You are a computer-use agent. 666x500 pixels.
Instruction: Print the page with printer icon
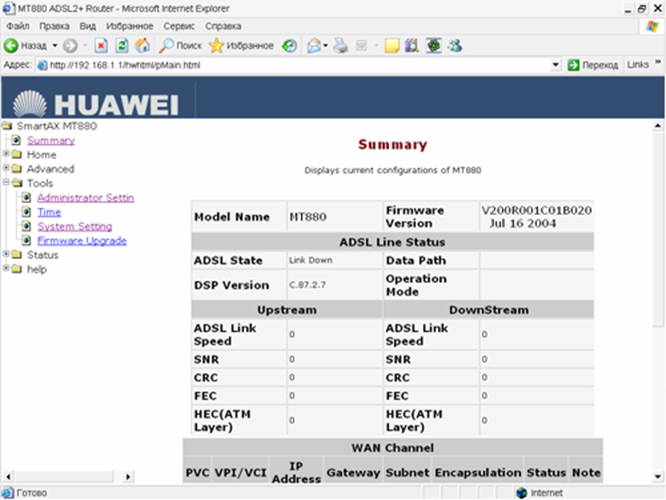pos(340,45)
